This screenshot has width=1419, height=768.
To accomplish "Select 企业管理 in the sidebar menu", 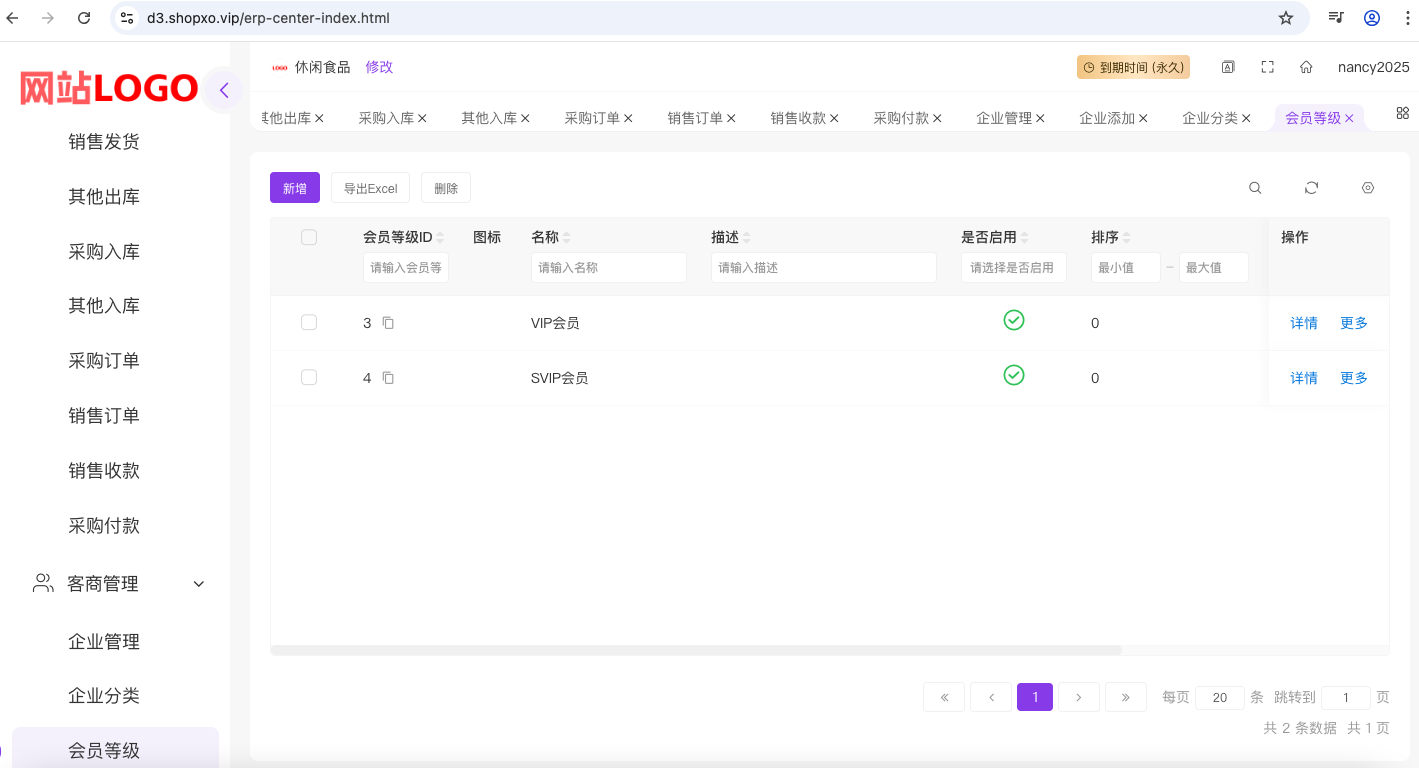I will click(x=104, y=642).
